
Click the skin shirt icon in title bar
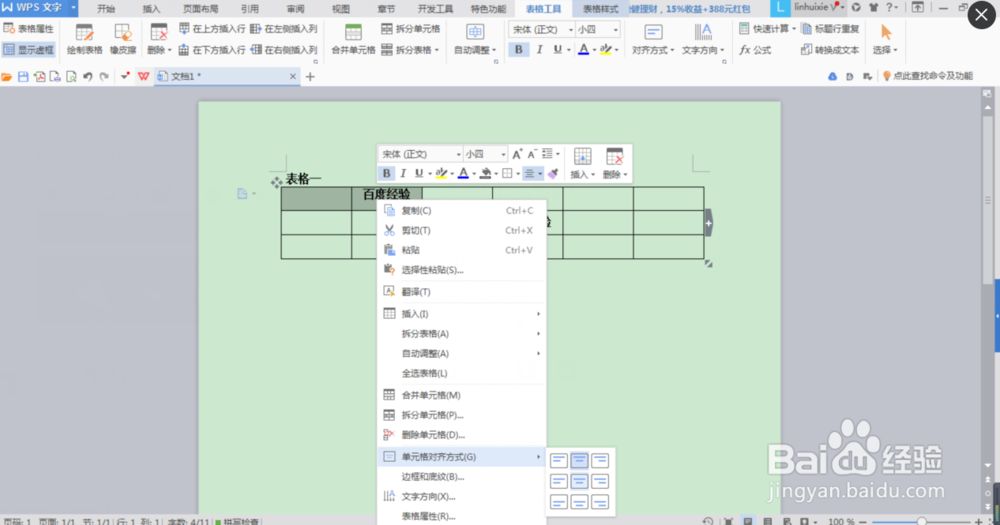(874, 8)
